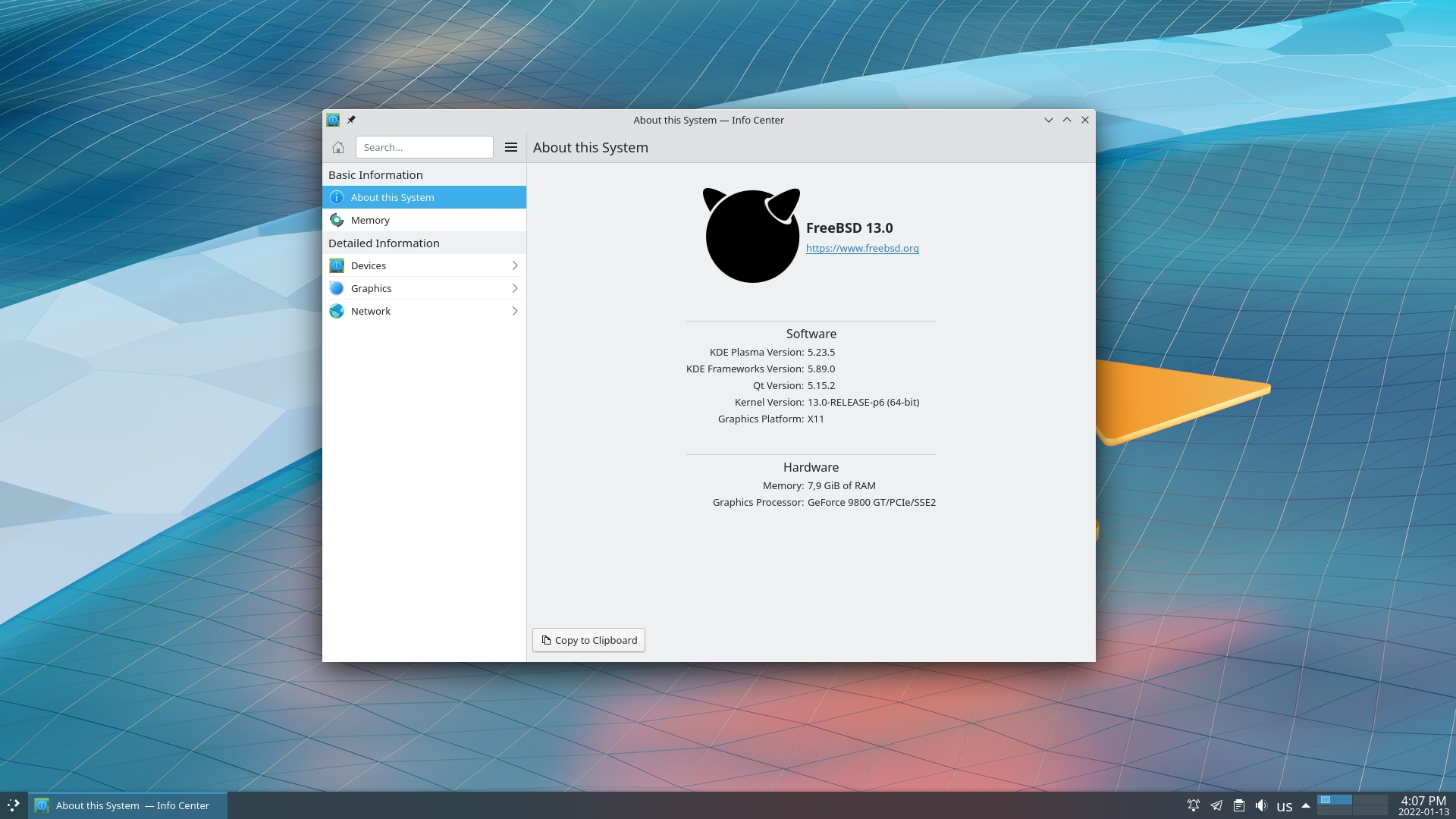The height and width of the screenshot is (819, 1456).
Task: Click the Telegram tray icon
Action: (x=1216, y=805)
